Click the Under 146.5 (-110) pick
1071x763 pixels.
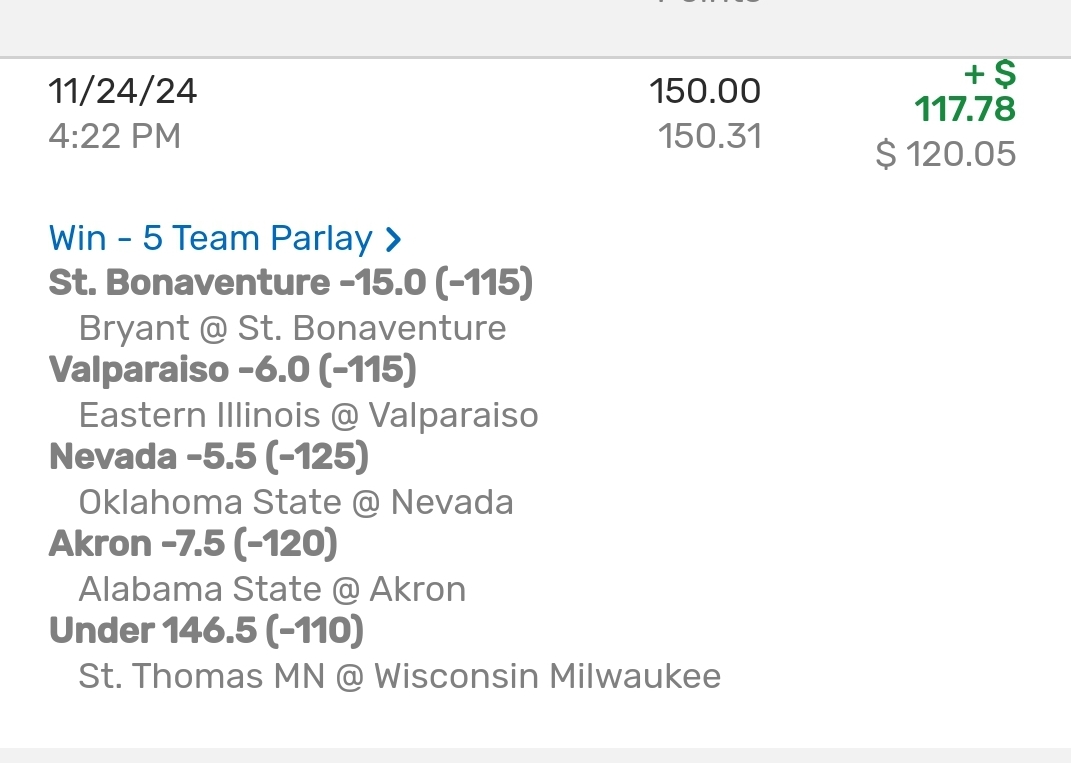(206, 631)
